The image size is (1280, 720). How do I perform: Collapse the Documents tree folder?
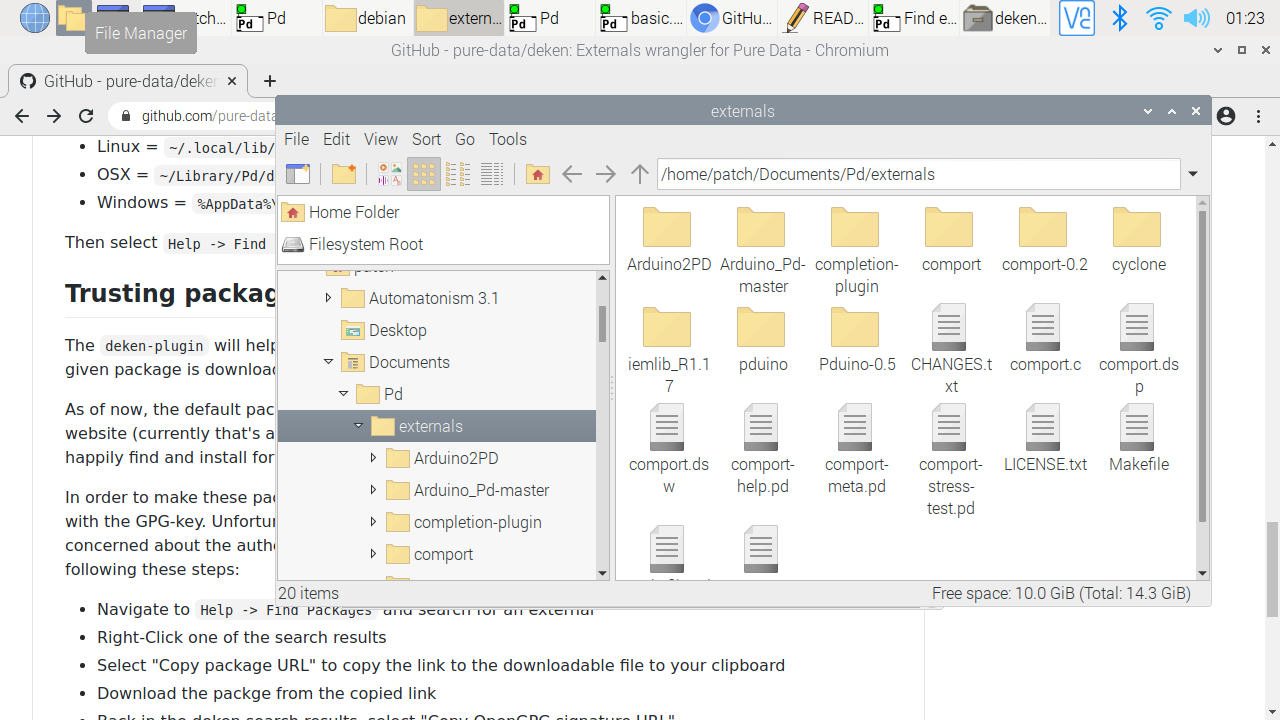tap(328, 362)
